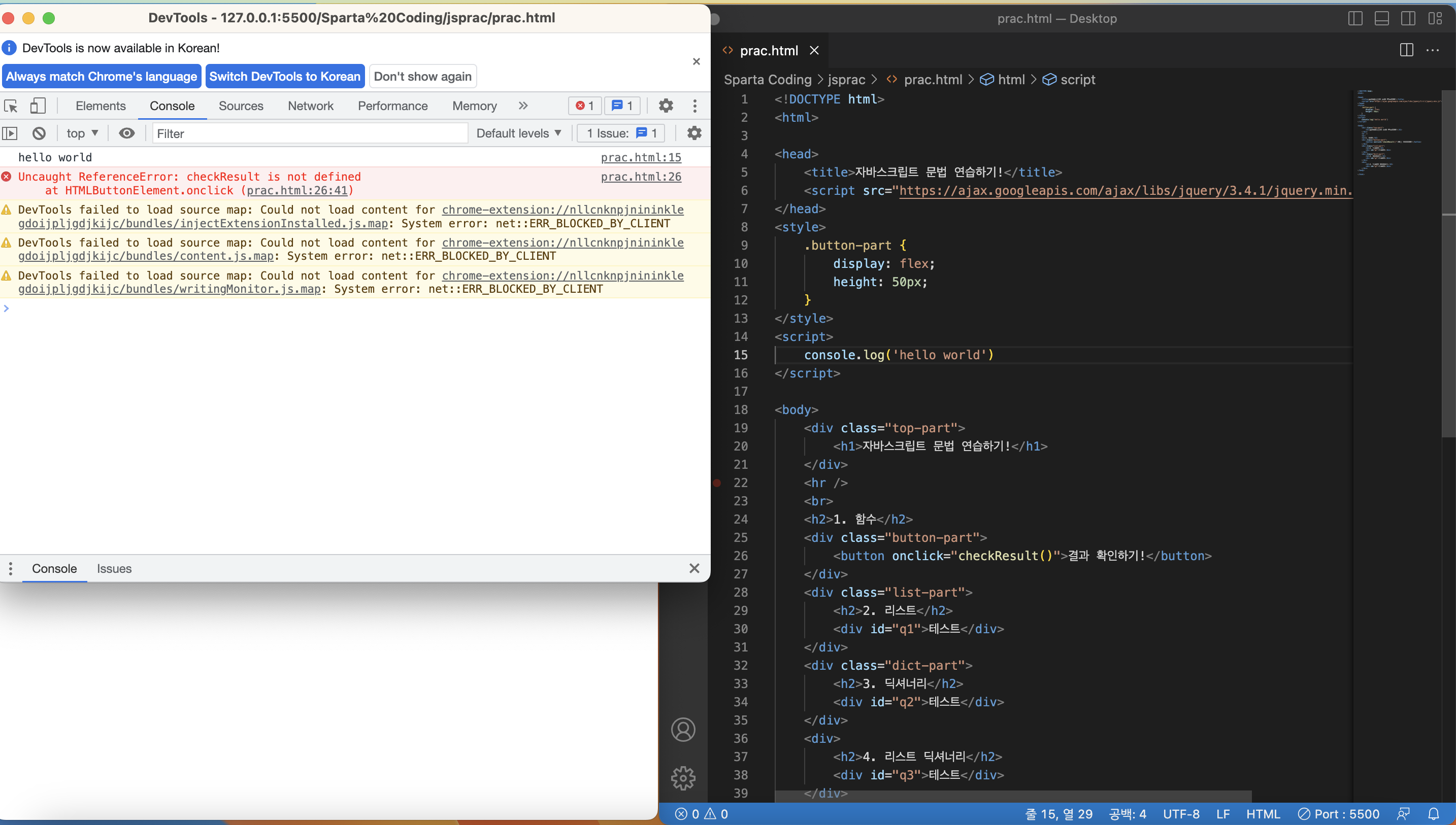Toggle the device toolbar icon

point(38,106)
